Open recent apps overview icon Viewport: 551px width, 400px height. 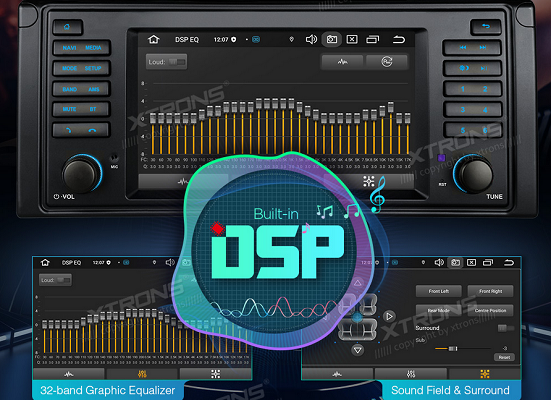(x=372, y=39)
